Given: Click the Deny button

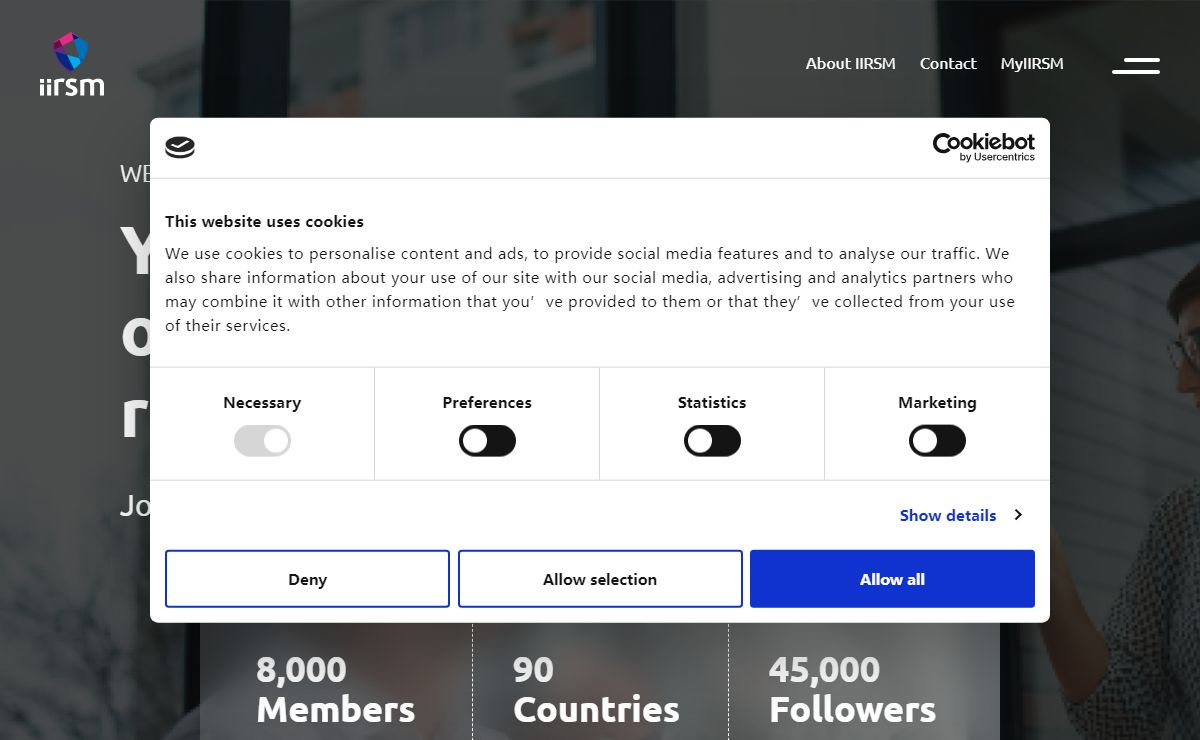Looking at the screenshot, I should (x=307, y=579).
